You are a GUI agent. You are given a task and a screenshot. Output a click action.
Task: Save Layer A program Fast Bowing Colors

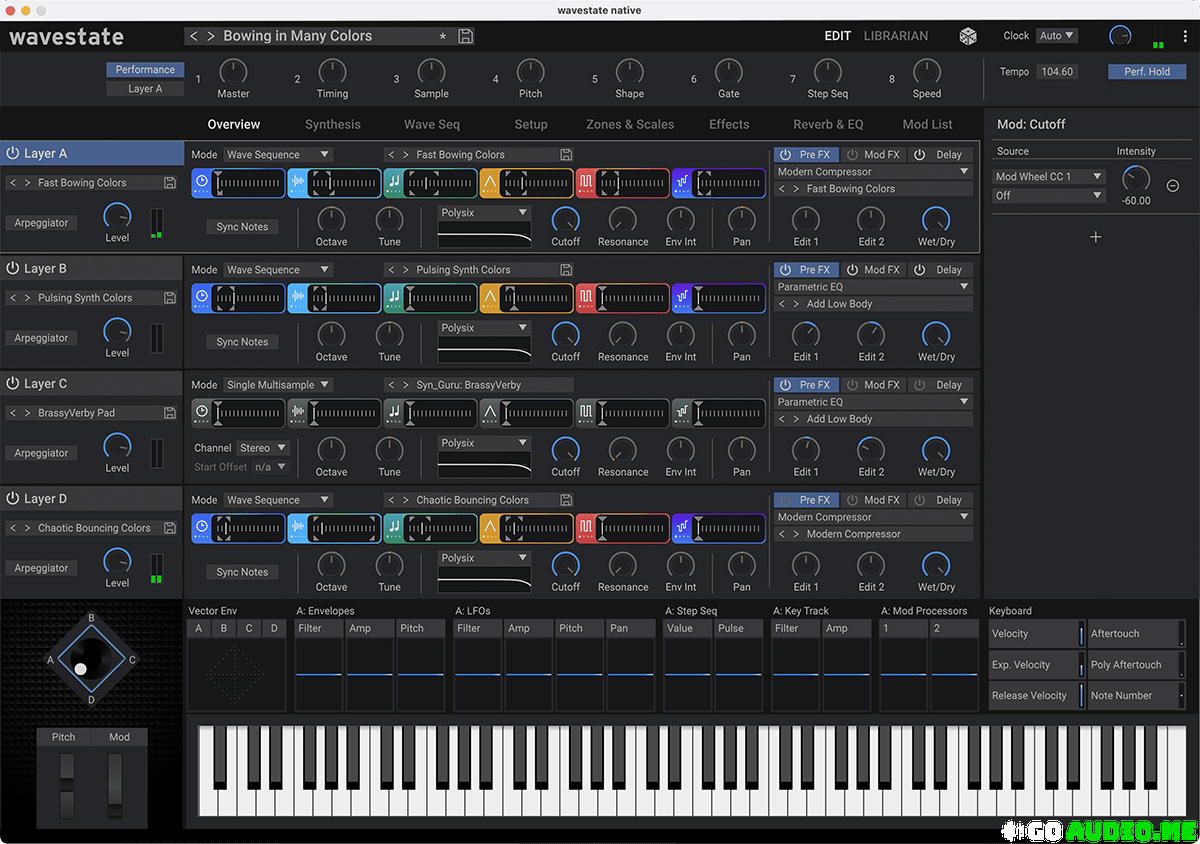[170, 183]
